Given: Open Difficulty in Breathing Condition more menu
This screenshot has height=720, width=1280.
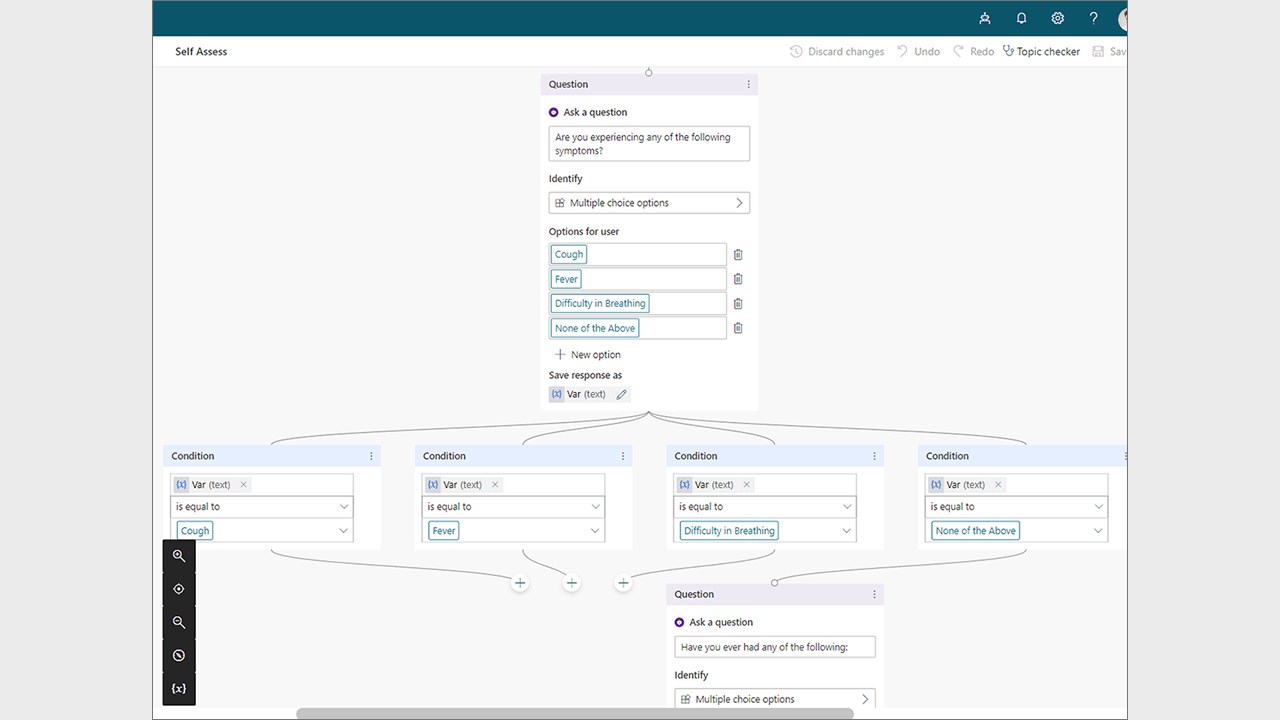Looking at the screenshot, I should tap(874, 456).
